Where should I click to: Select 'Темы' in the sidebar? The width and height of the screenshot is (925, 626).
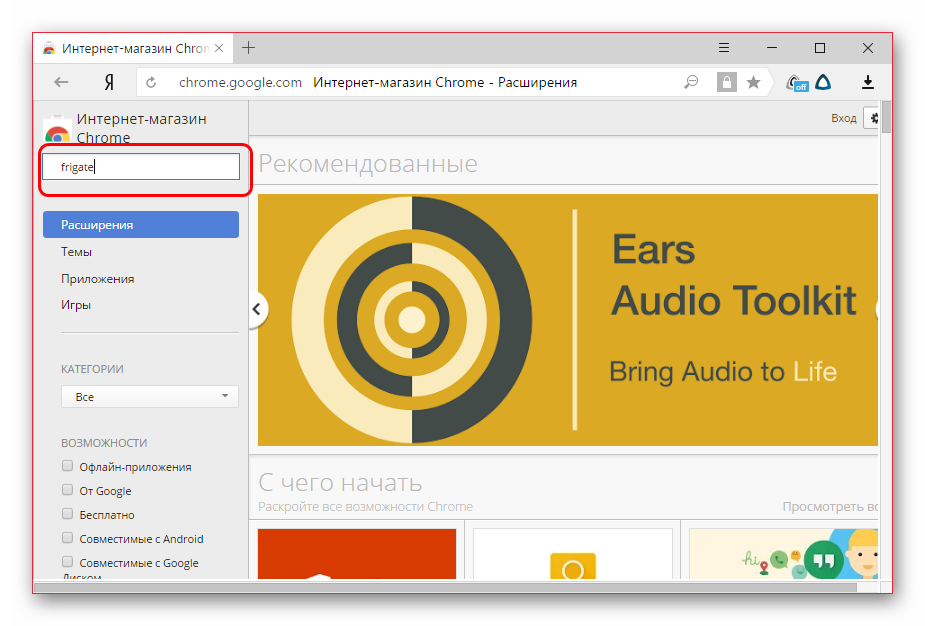(76, 252)
